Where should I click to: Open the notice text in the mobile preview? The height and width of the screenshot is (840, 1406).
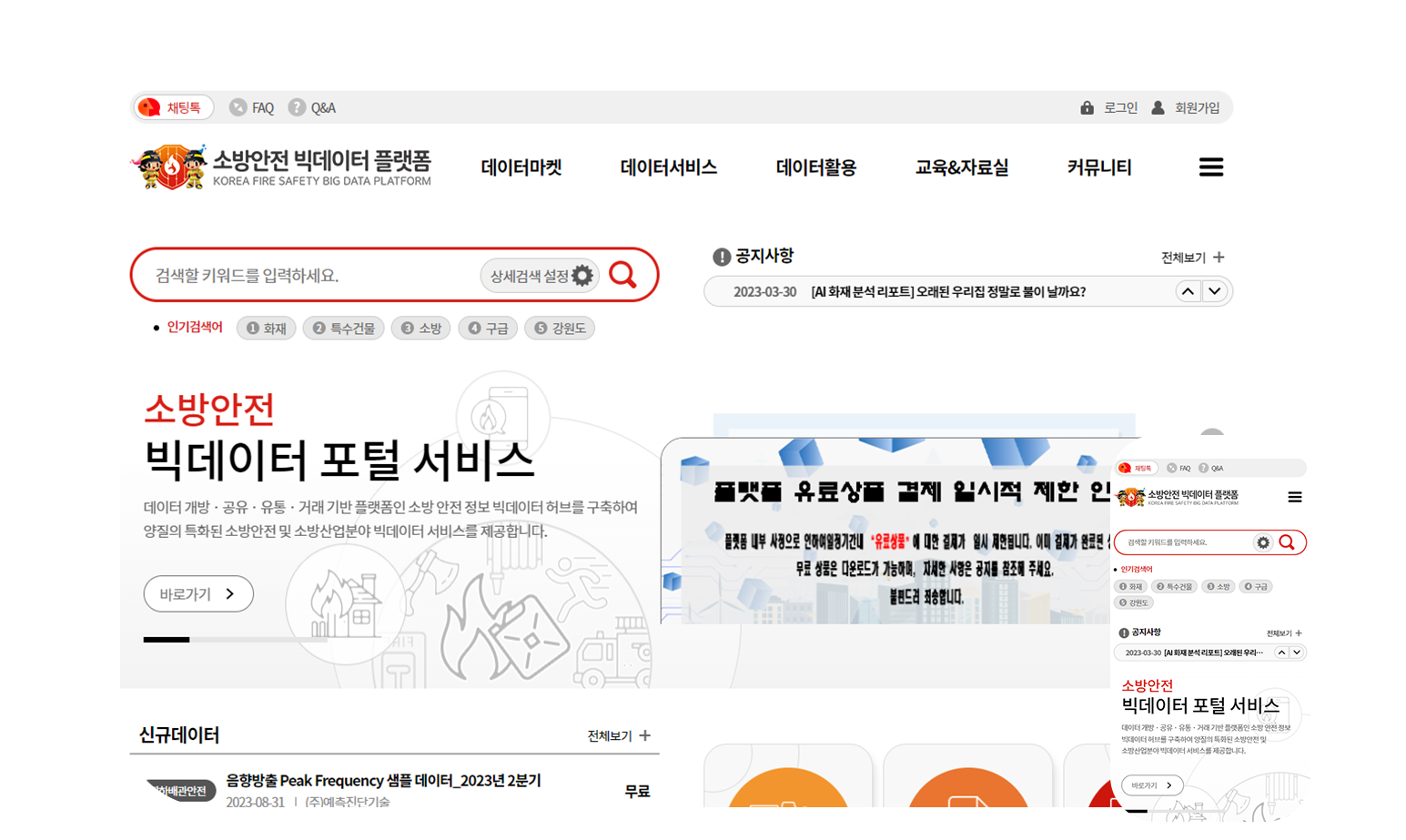click(1213, 653)
